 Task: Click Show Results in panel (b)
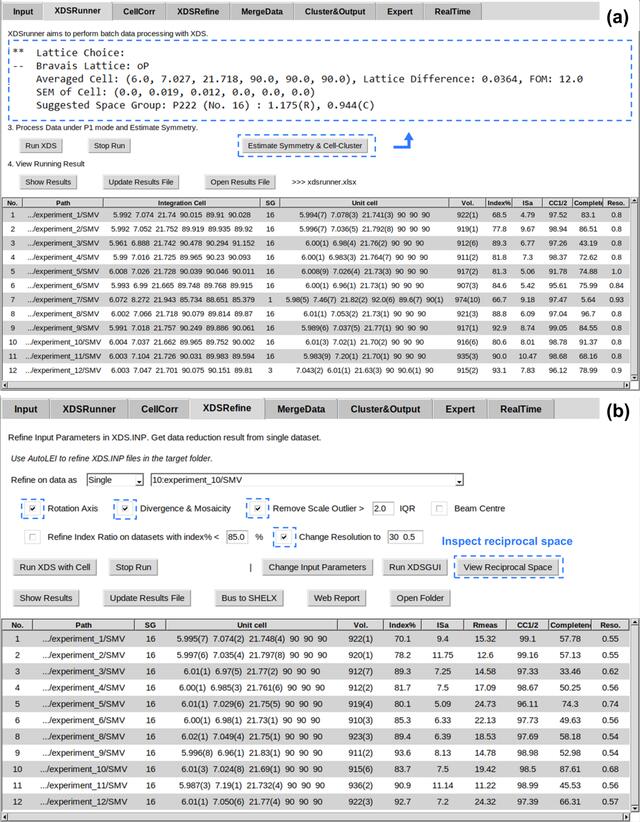click(x=46, y=598)
